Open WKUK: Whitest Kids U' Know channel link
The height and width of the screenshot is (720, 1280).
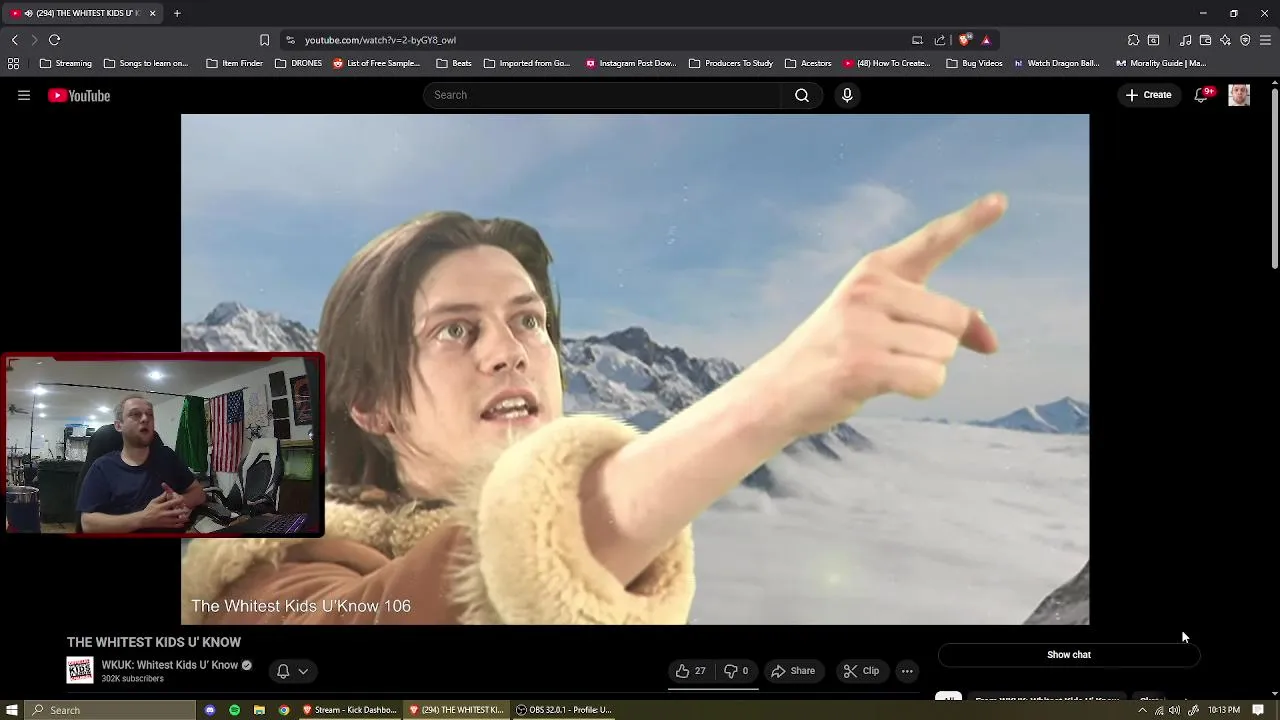point(169,665)
